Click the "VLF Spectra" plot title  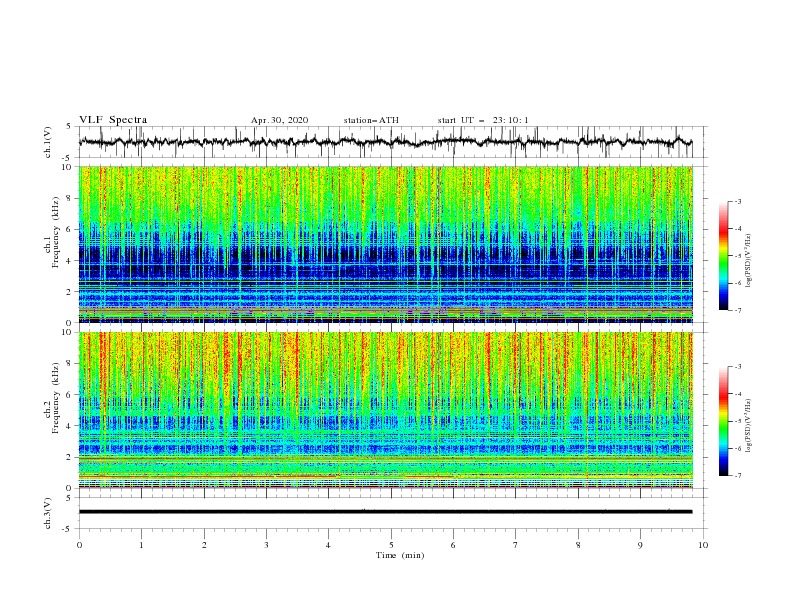point(113,120)
